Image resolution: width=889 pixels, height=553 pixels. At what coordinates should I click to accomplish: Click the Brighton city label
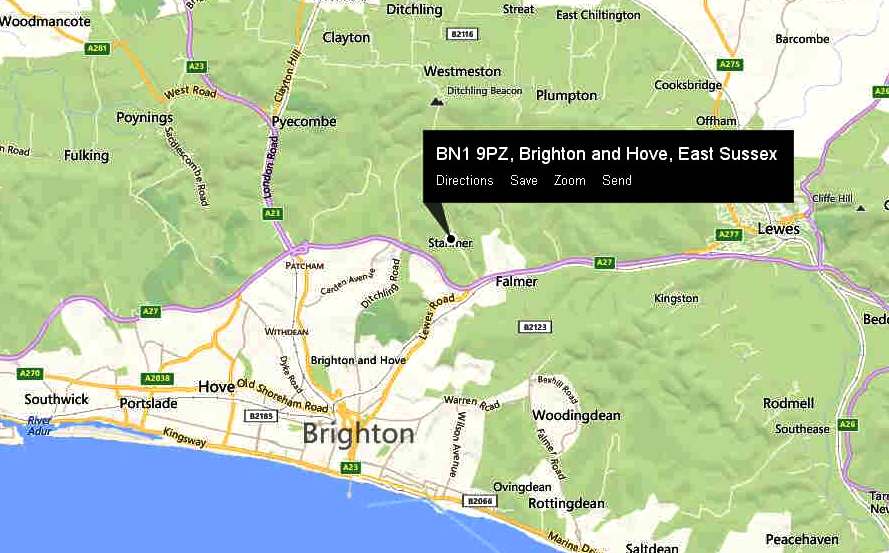(x=358, y=434)
